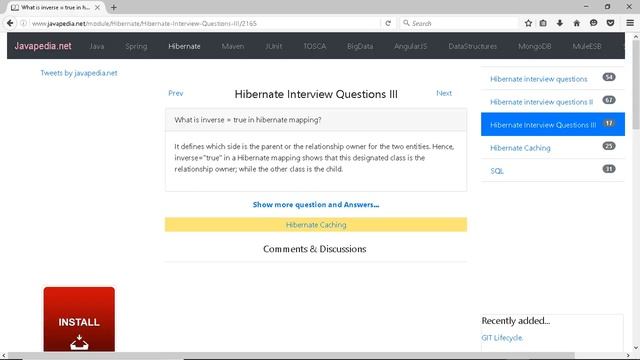Open Hibernate interview questions II sidebar link
Viewport: 640px width, 360px height.
click(542, 102)
